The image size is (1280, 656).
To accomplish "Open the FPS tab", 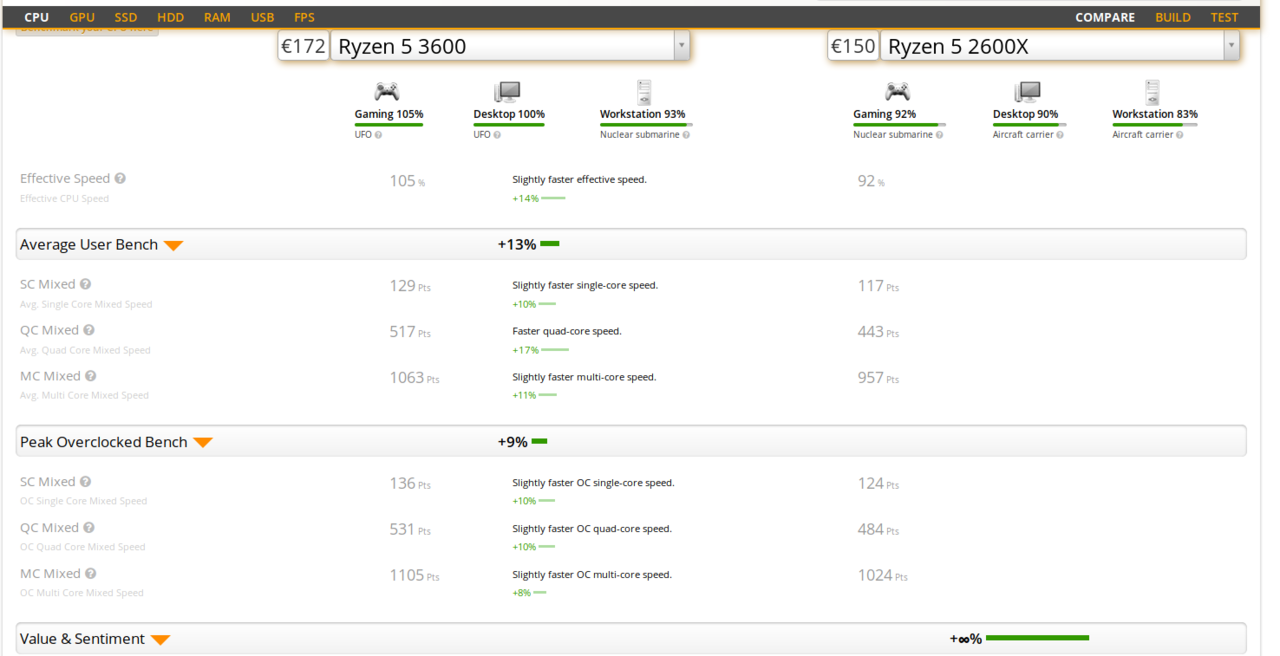I will [304, 17].
